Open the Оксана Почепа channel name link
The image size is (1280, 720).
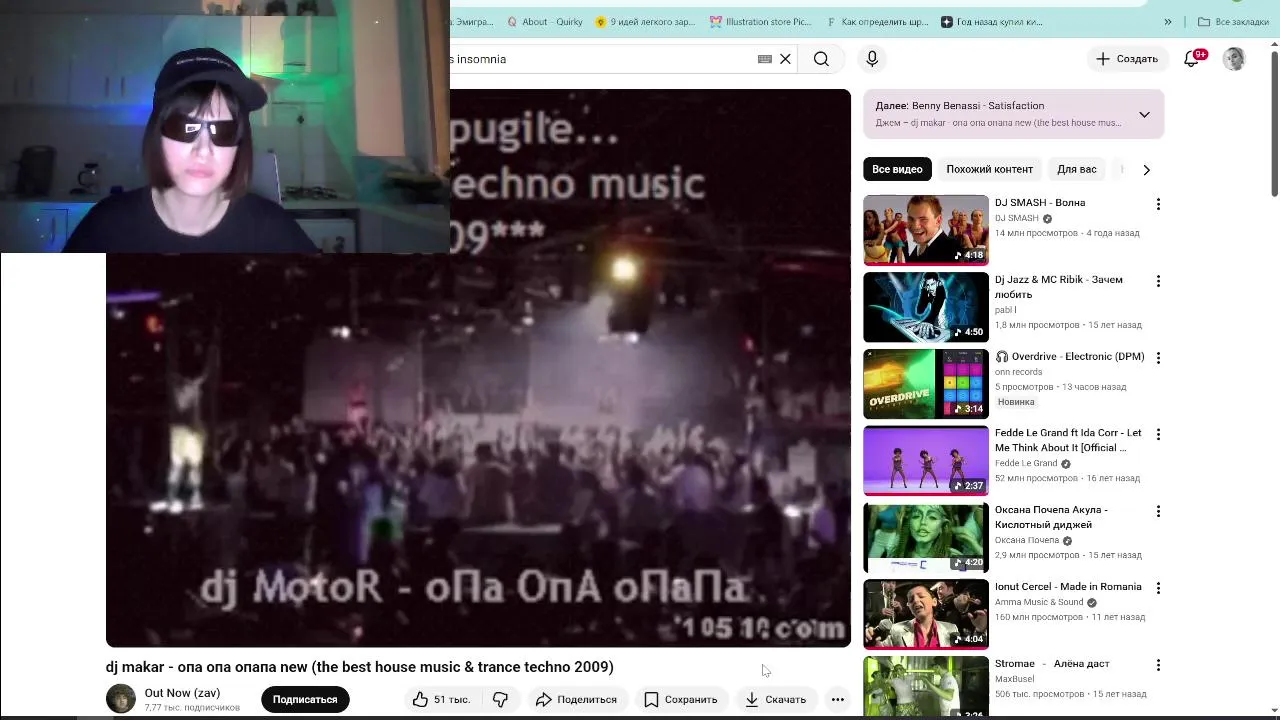1027,540
